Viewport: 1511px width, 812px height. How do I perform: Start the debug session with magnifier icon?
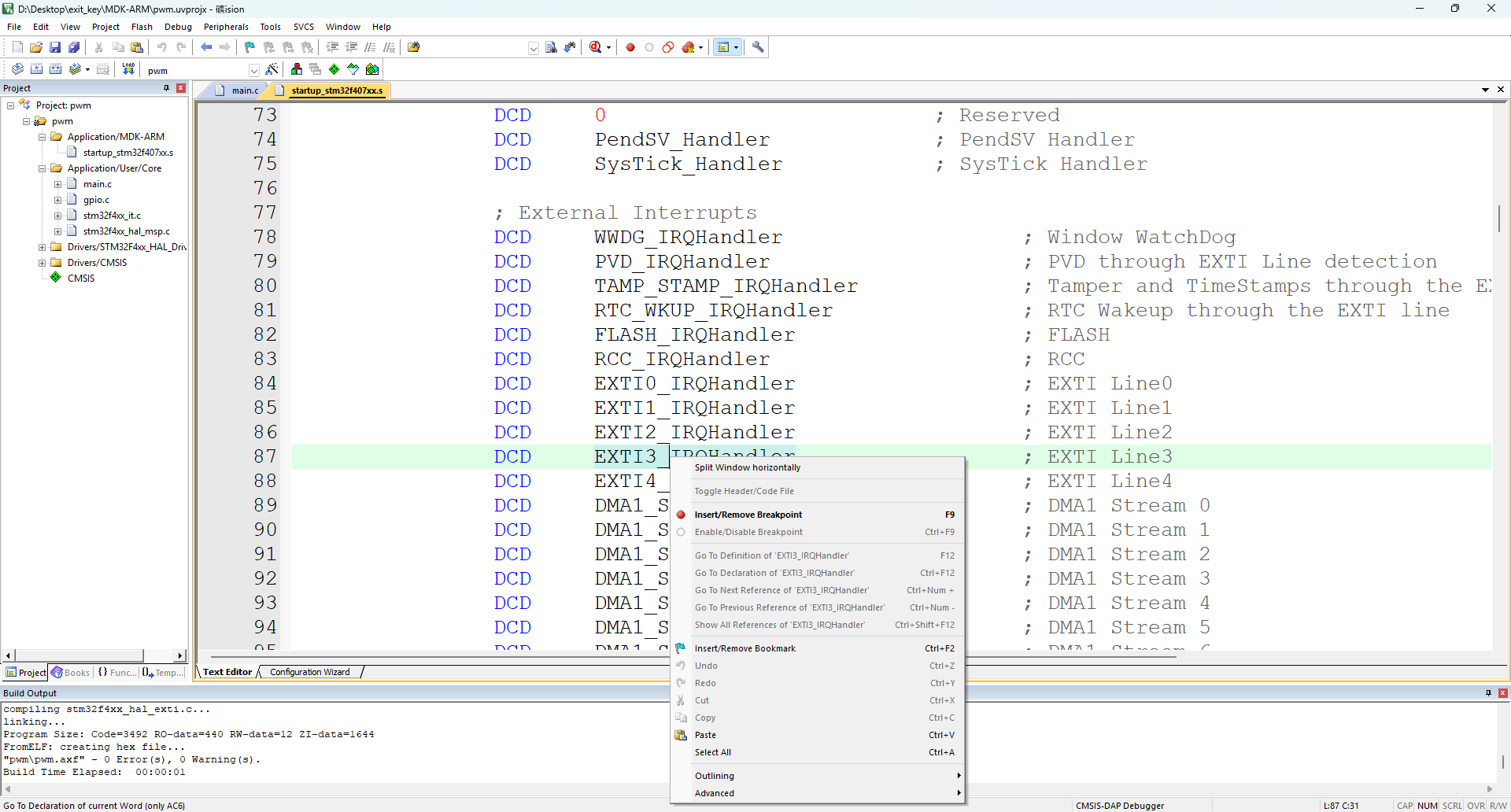tap(596, 47)
